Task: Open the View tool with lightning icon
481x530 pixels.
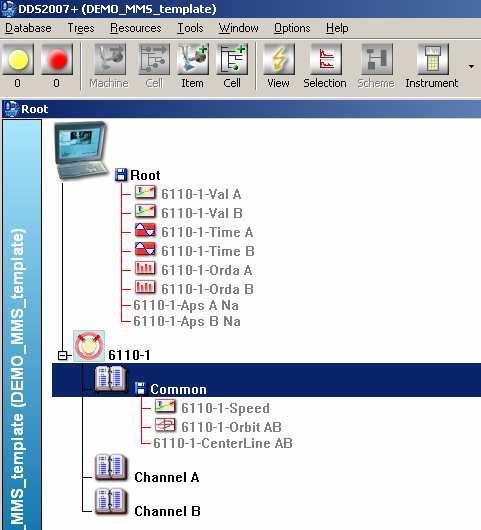Action: click(x=279, y=59)
